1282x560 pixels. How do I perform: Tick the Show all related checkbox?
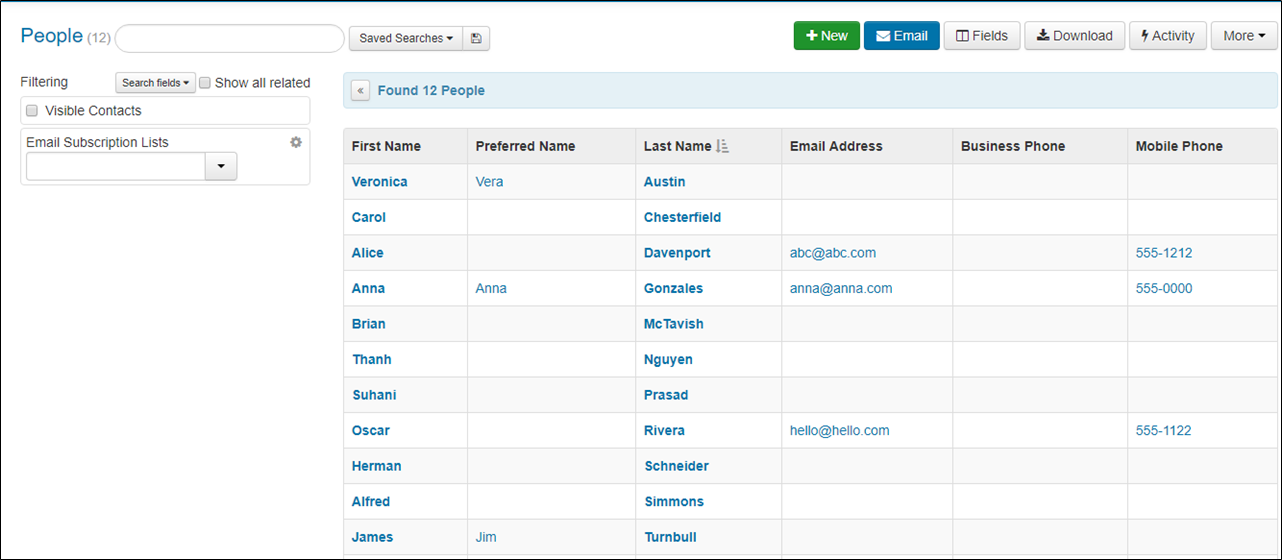tap(205, 83)
